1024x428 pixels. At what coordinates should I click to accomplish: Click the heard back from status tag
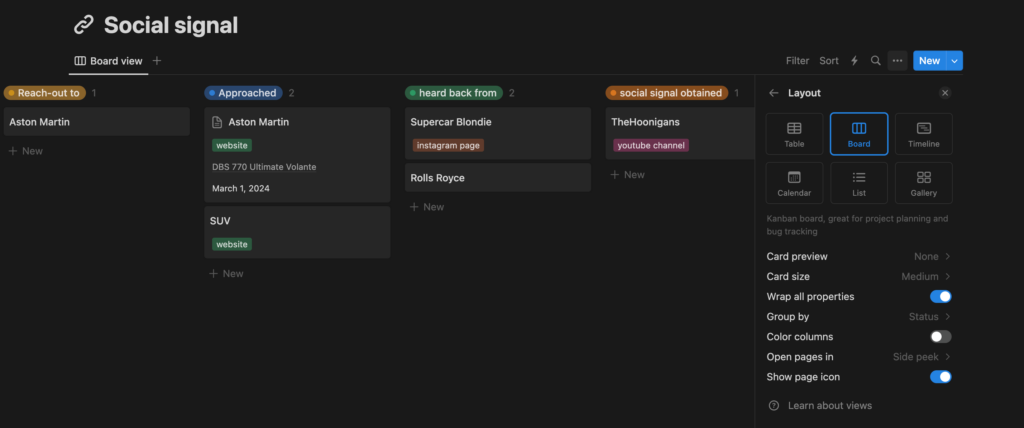coord(454,93)
